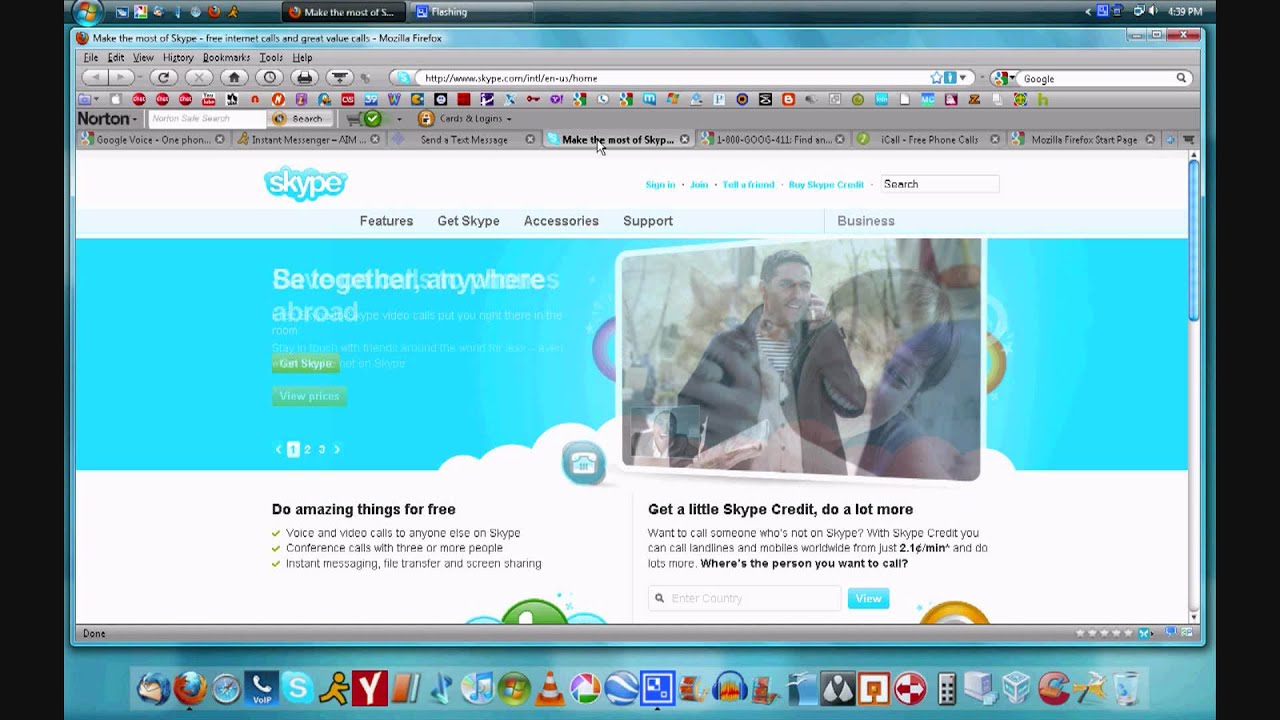Image resolution: width=1280 pixels, height=720 pixels.
Task: Click the Enter Country input field
Action: pyautogui.click(x=745, y=598)
